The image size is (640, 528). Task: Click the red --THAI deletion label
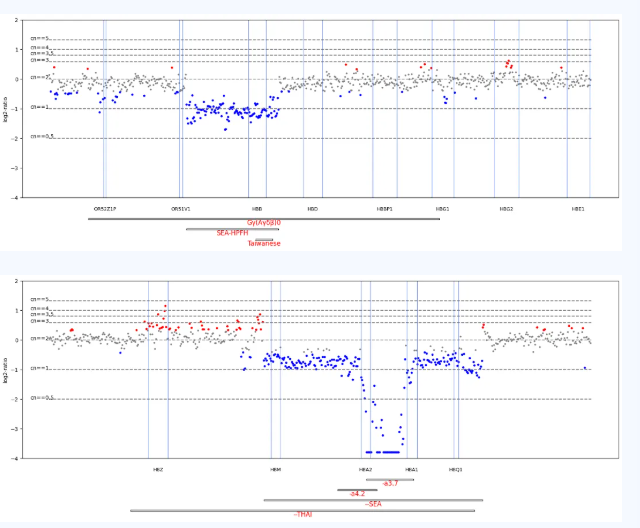tap(303, 514)
